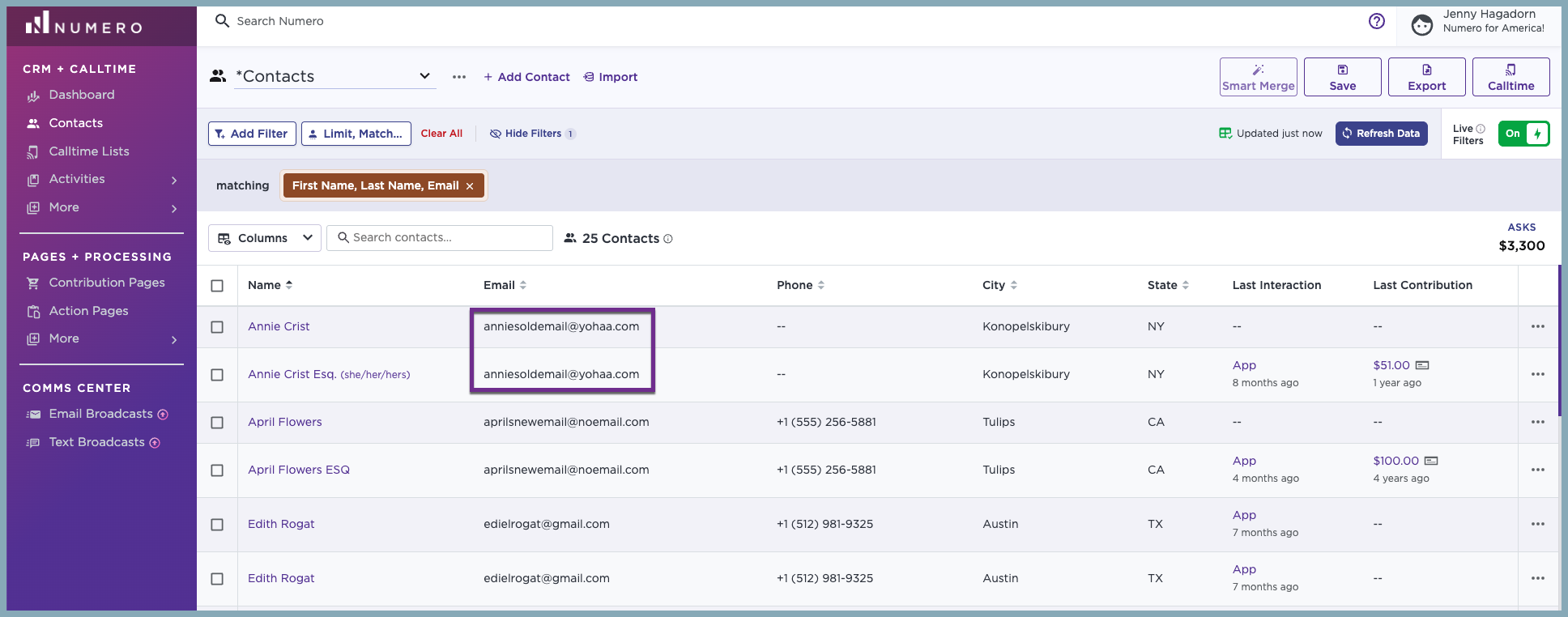Image resolution: width=1568 pixels, height=617 pixels.
Task: Open the Columns dropdown
Action: click(x=265, y=238)
